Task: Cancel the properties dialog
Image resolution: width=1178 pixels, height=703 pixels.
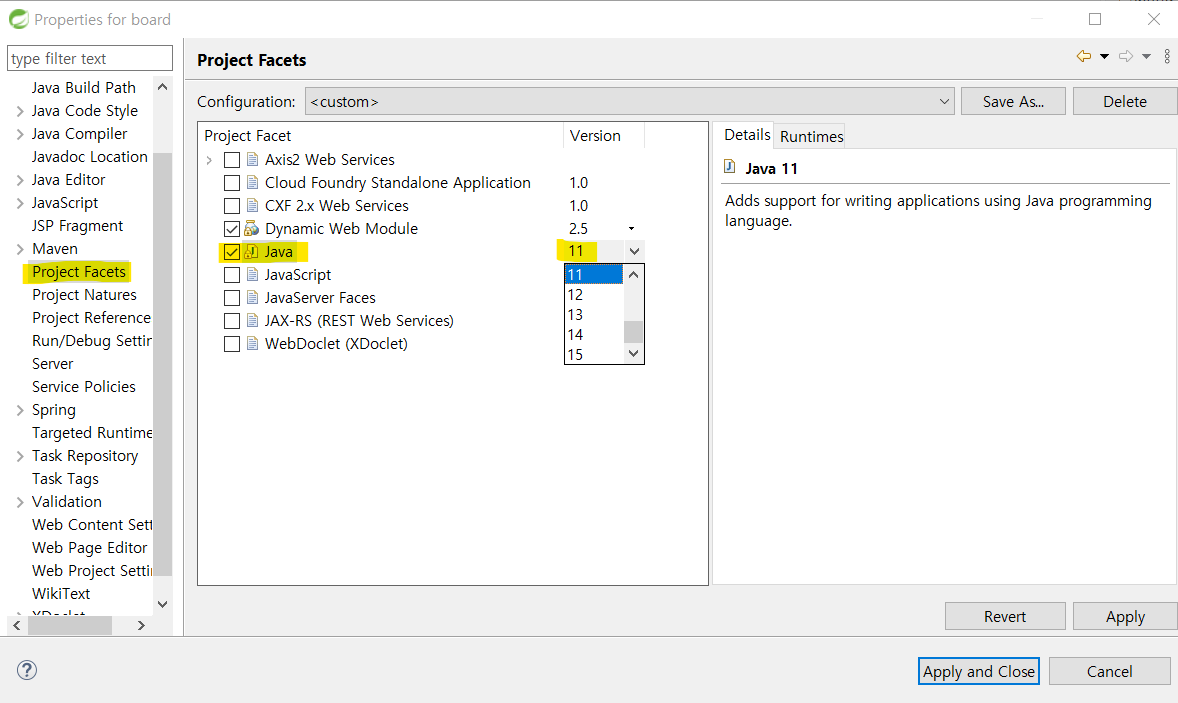Action: pyautogui.click(x=1110, y=671)
